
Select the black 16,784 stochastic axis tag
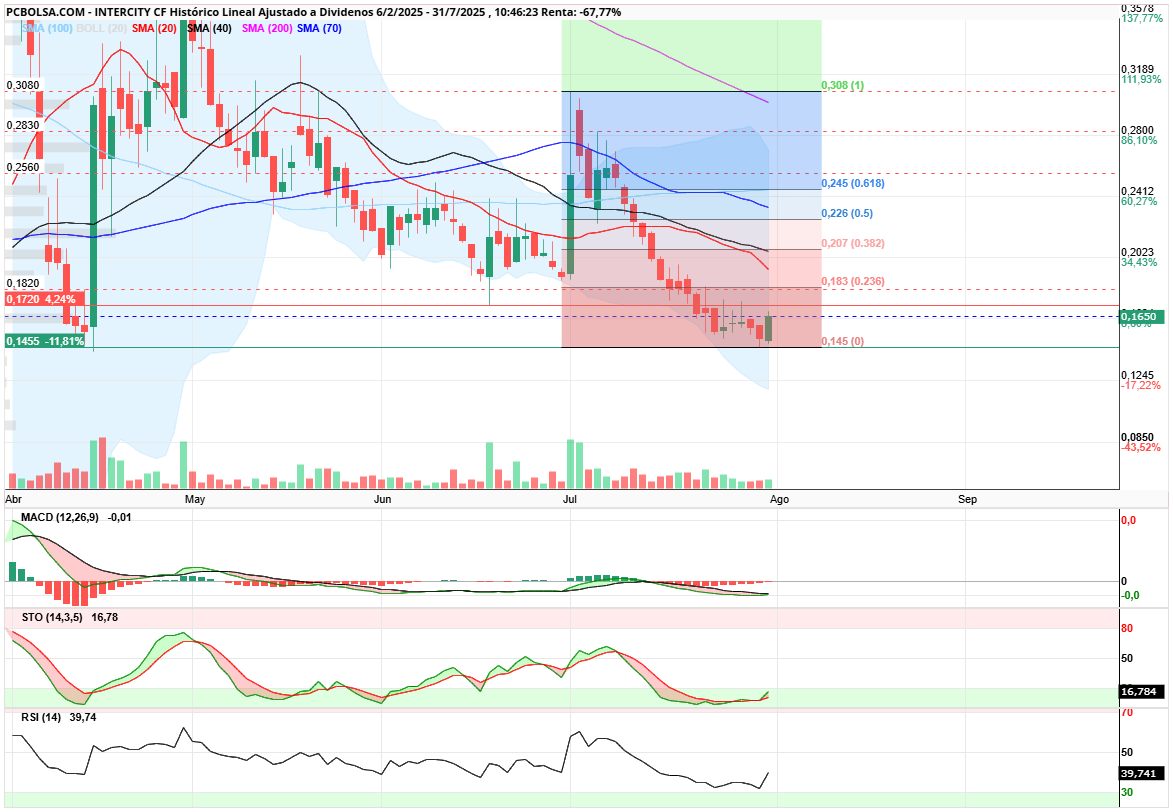click(x=1142, y=692)
